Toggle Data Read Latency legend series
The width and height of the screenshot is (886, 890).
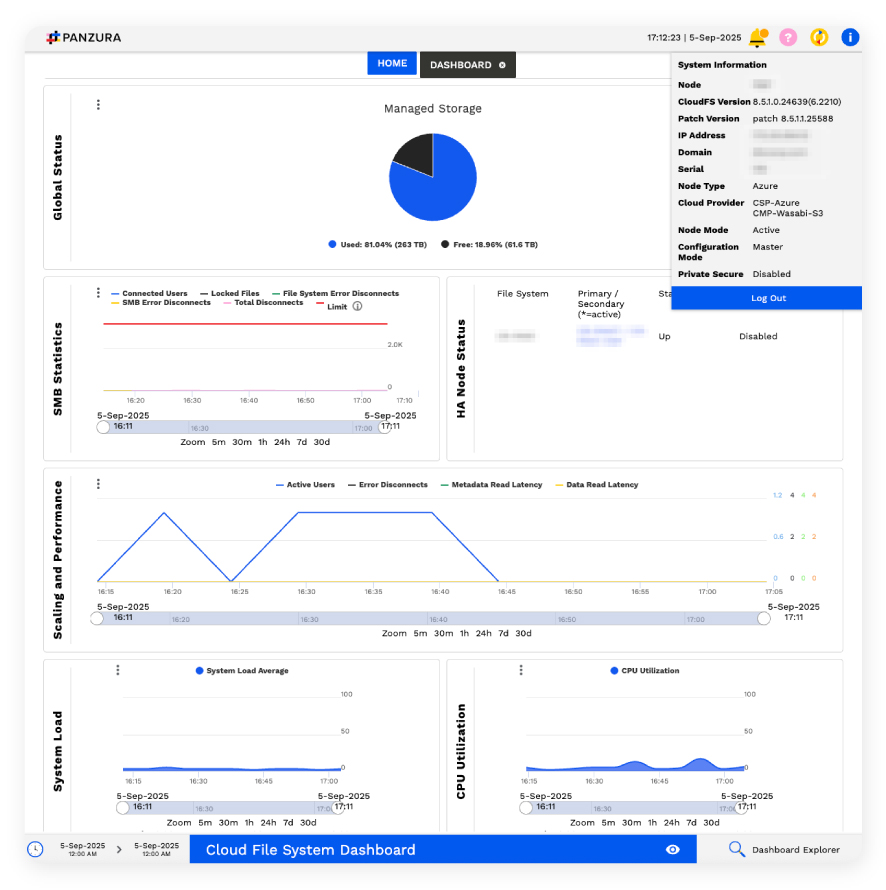point(597,485)
